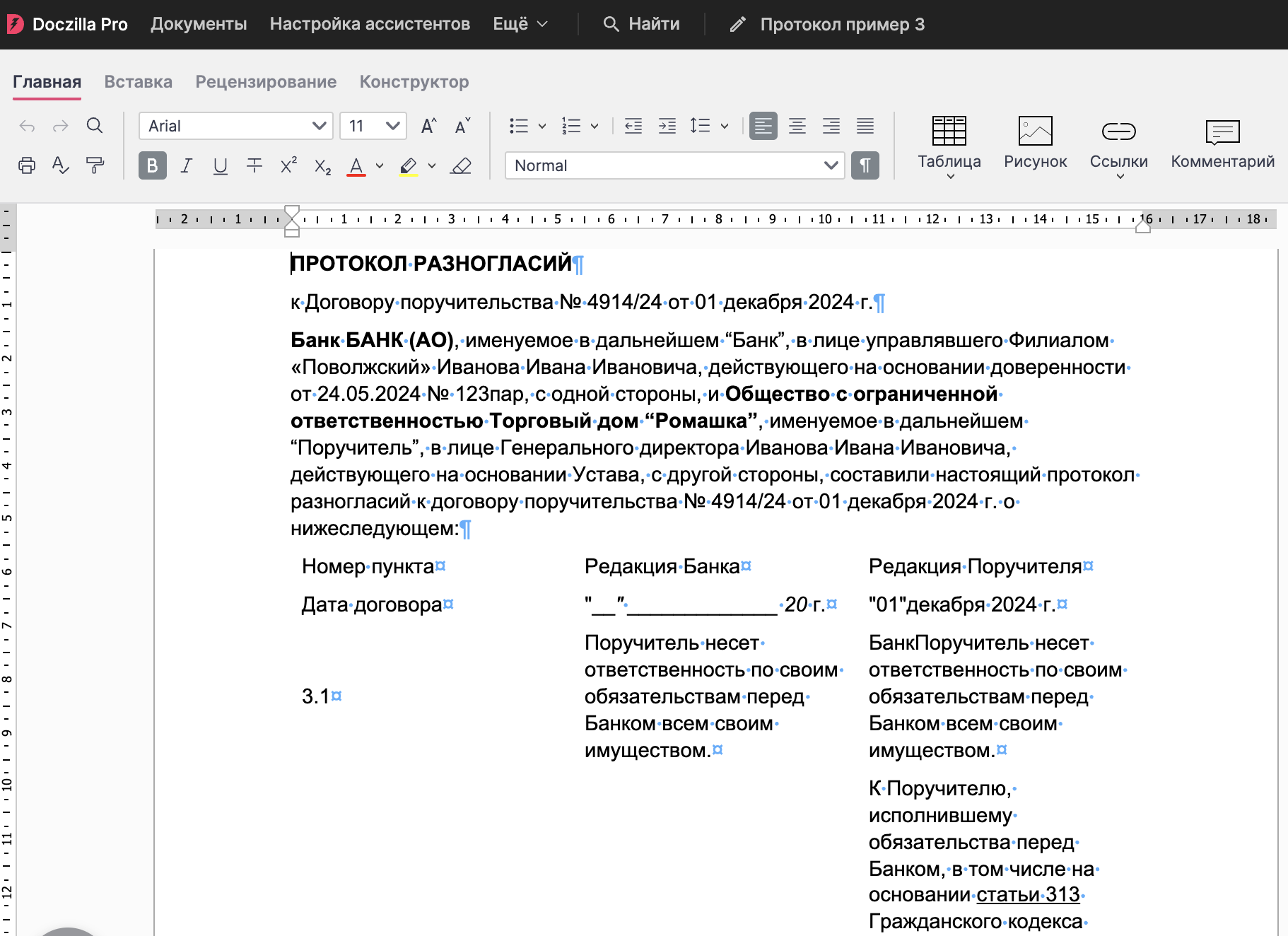
Task: Toggle paragraph marks visibility
Action: (865, 165)
